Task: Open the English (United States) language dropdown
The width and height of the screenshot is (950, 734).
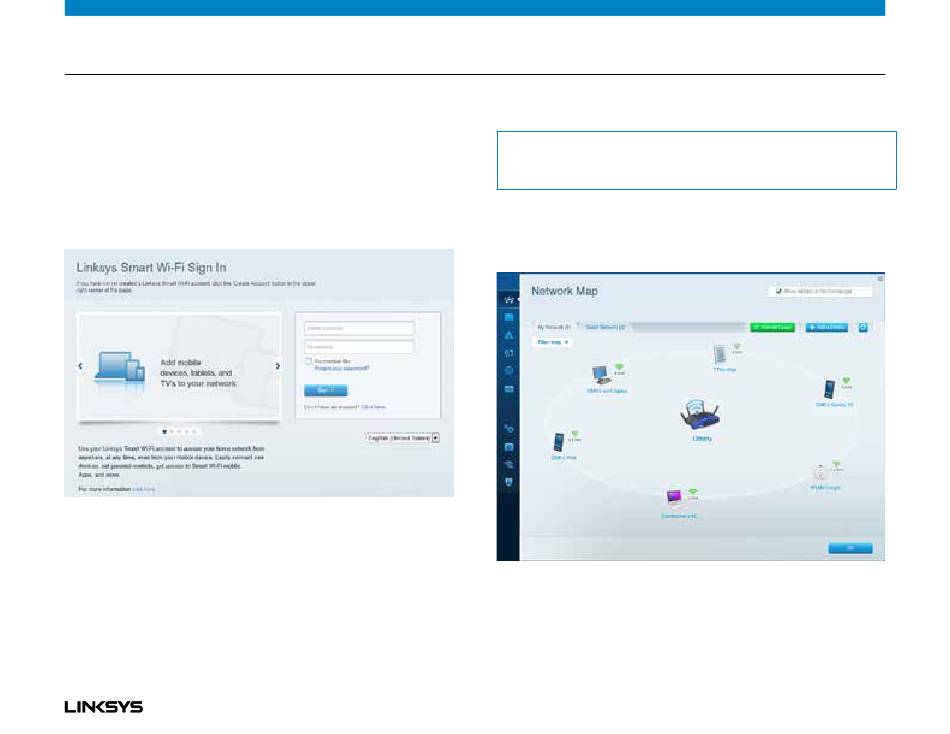Action: (x=403, y=438)
